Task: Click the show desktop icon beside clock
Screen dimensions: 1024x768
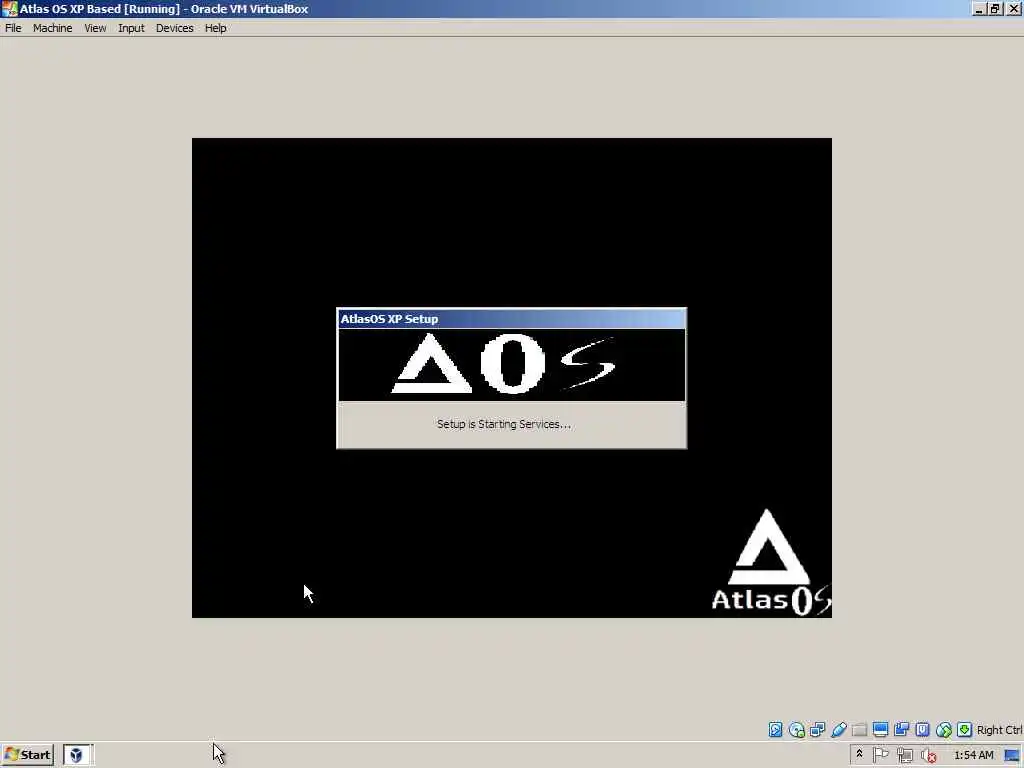Action: [x=1013, y=756]
